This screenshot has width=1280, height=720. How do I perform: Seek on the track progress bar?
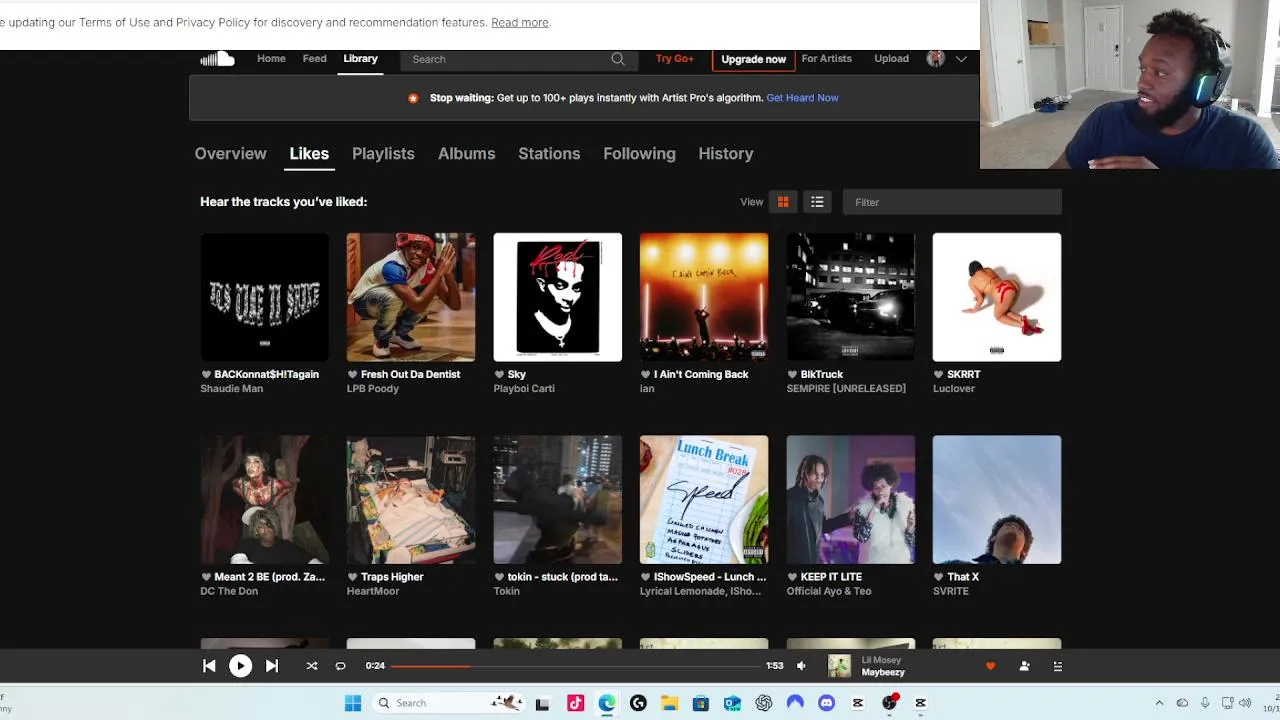[575, 666]
